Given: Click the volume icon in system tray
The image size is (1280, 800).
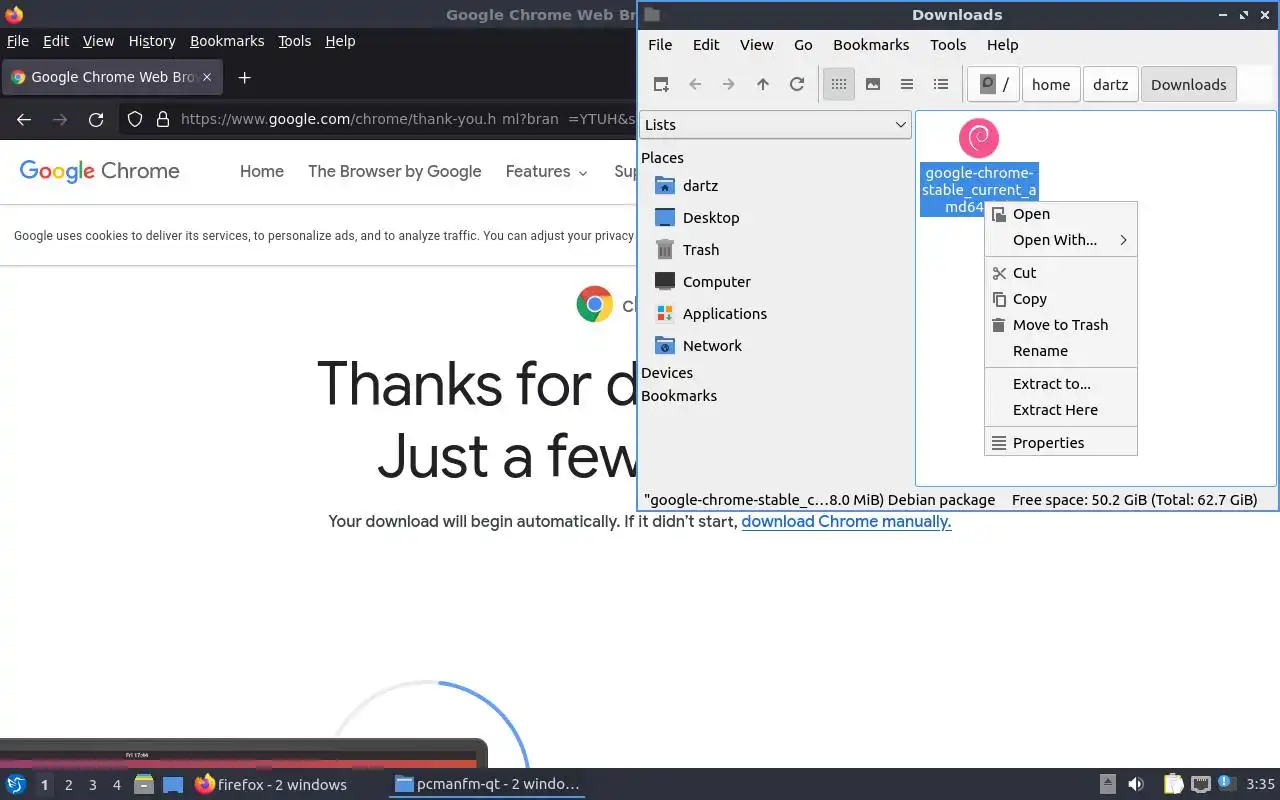Looking at the screenshot, I should point(1135,784).
